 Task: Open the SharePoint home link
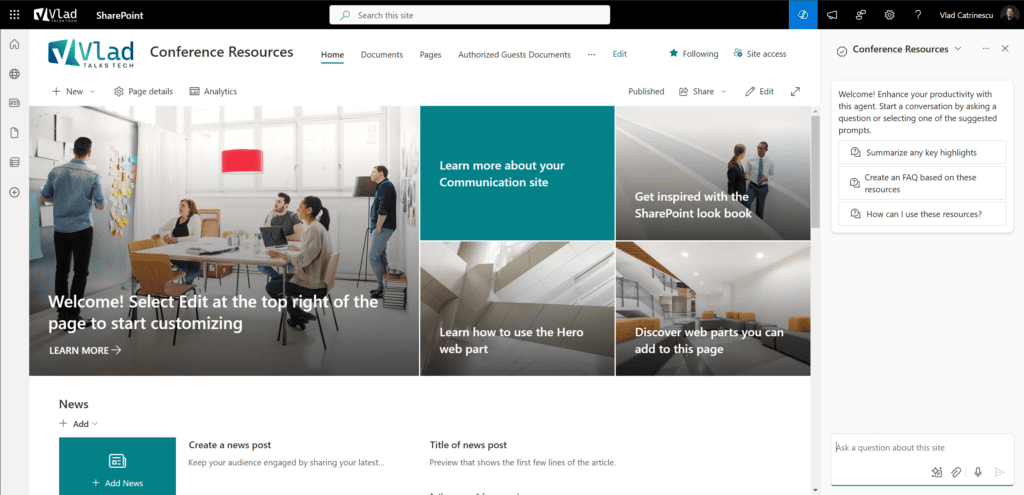[120, 15]
